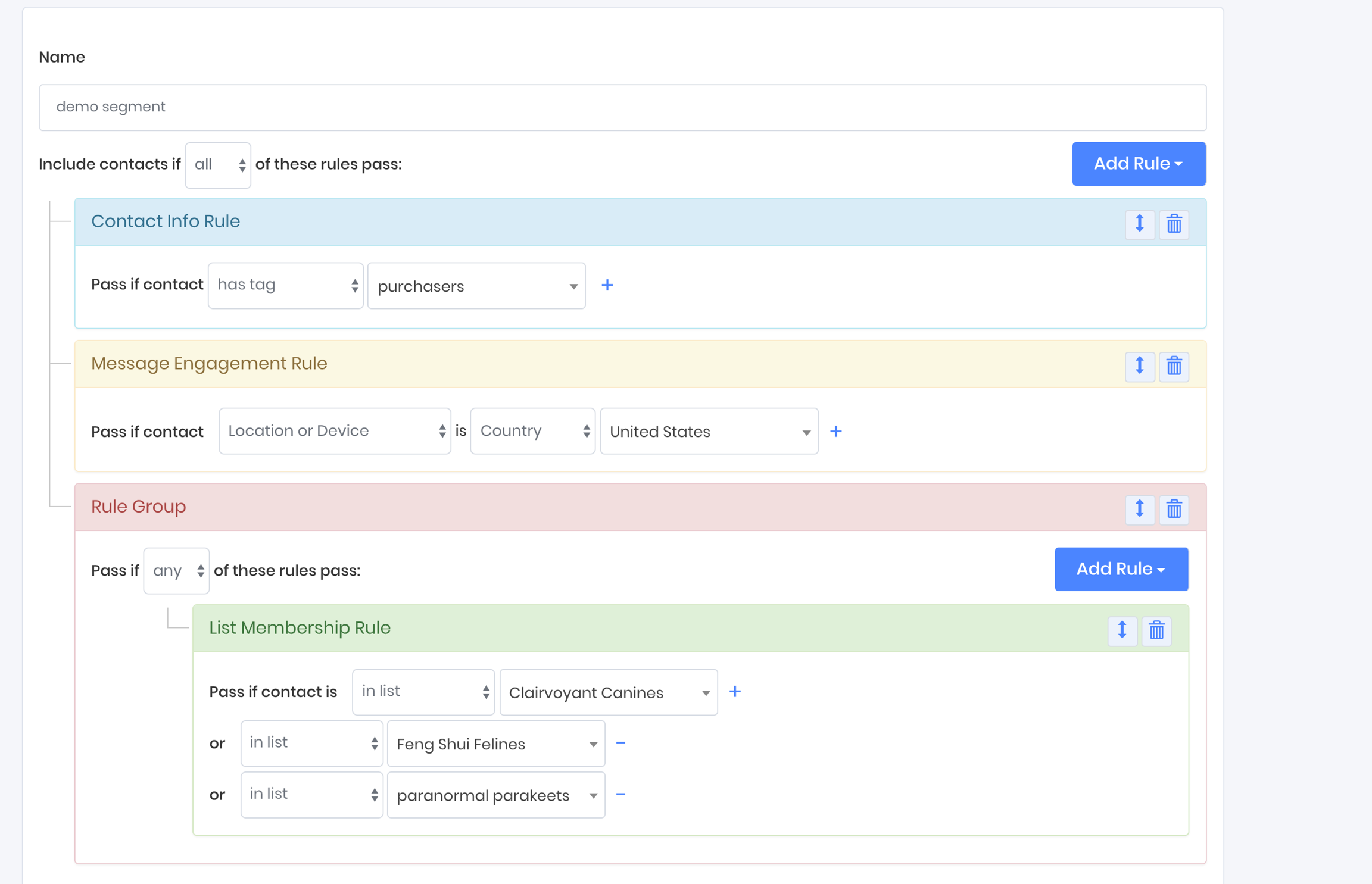Add a condition next to the purchasers tag

(x=607, y=285)
